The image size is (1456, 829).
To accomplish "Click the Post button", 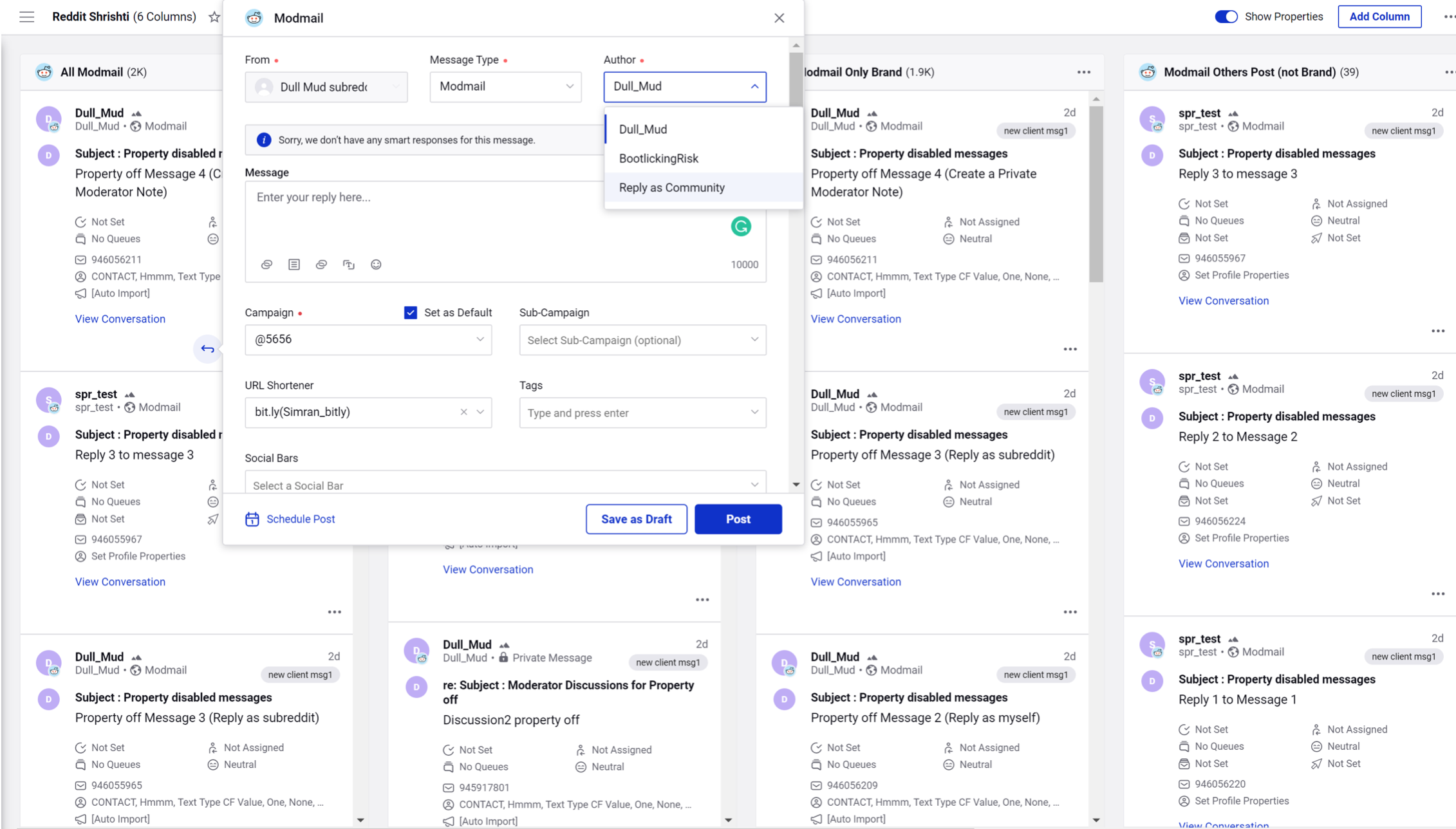I will click(738, 519).
